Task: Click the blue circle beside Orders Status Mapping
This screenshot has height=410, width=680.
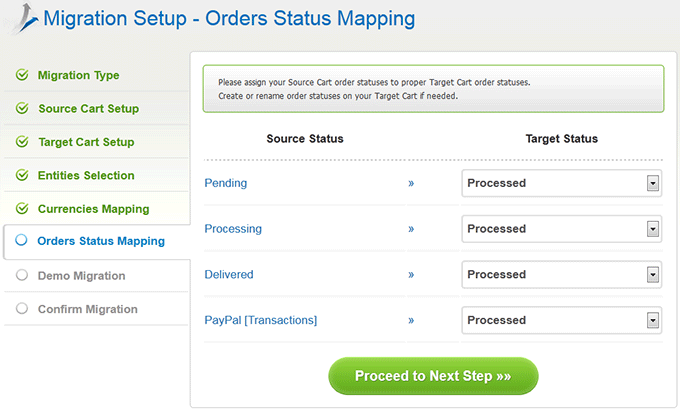Action: [x=21, y=240]
